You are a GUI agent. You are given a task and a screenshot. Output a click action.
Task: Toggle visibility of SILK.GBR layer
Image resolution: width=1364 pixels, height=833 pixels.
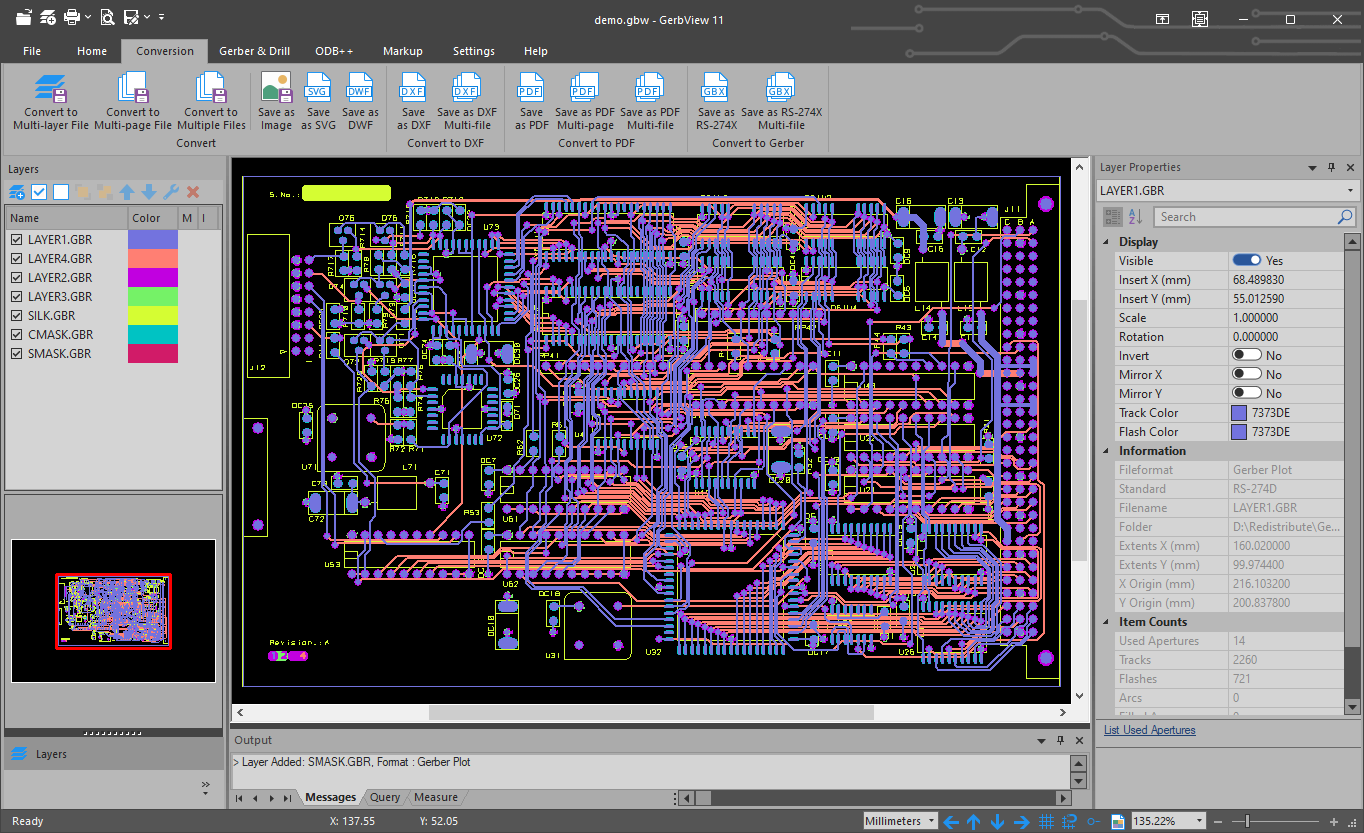tap(16, 315)
